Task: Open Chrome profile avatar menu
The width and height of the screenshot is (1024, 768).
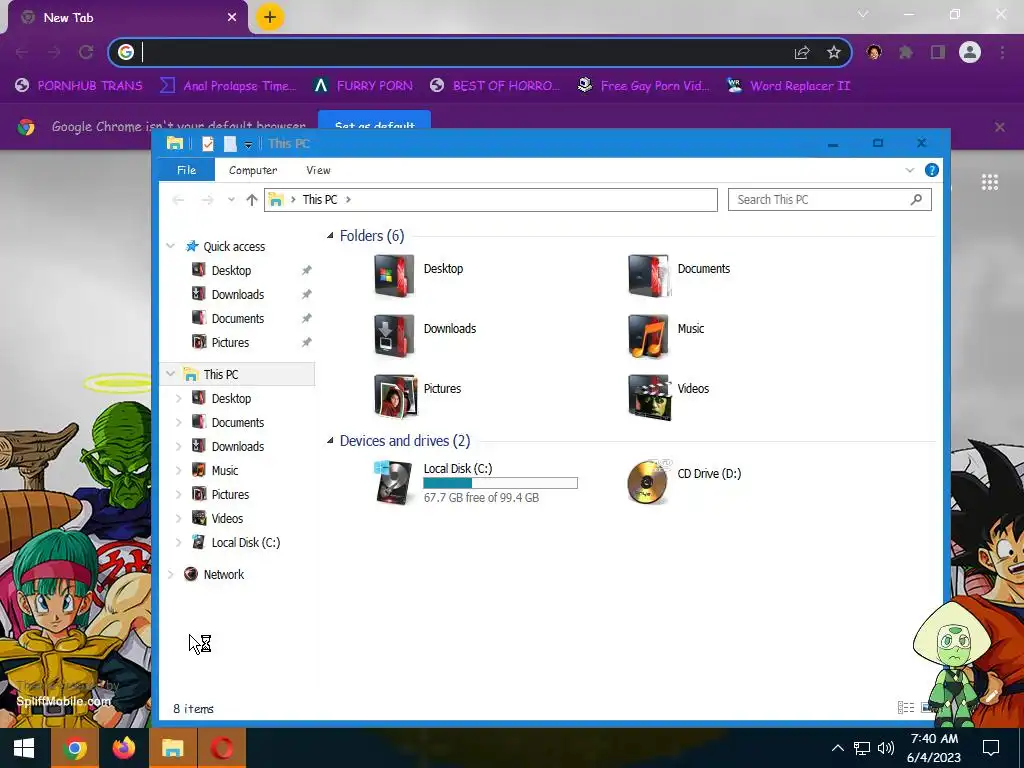Action: click(x=970, y=52)
